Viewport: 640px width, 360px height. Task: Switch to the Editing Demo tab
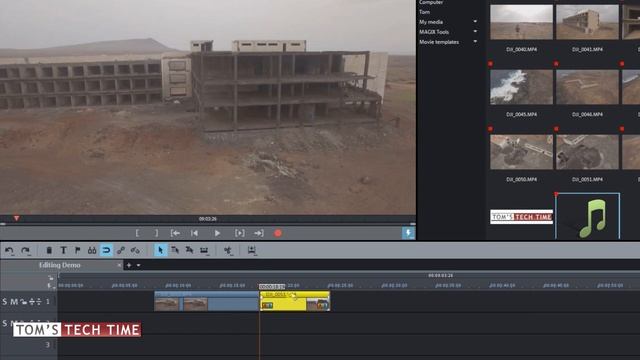point(60,265)
